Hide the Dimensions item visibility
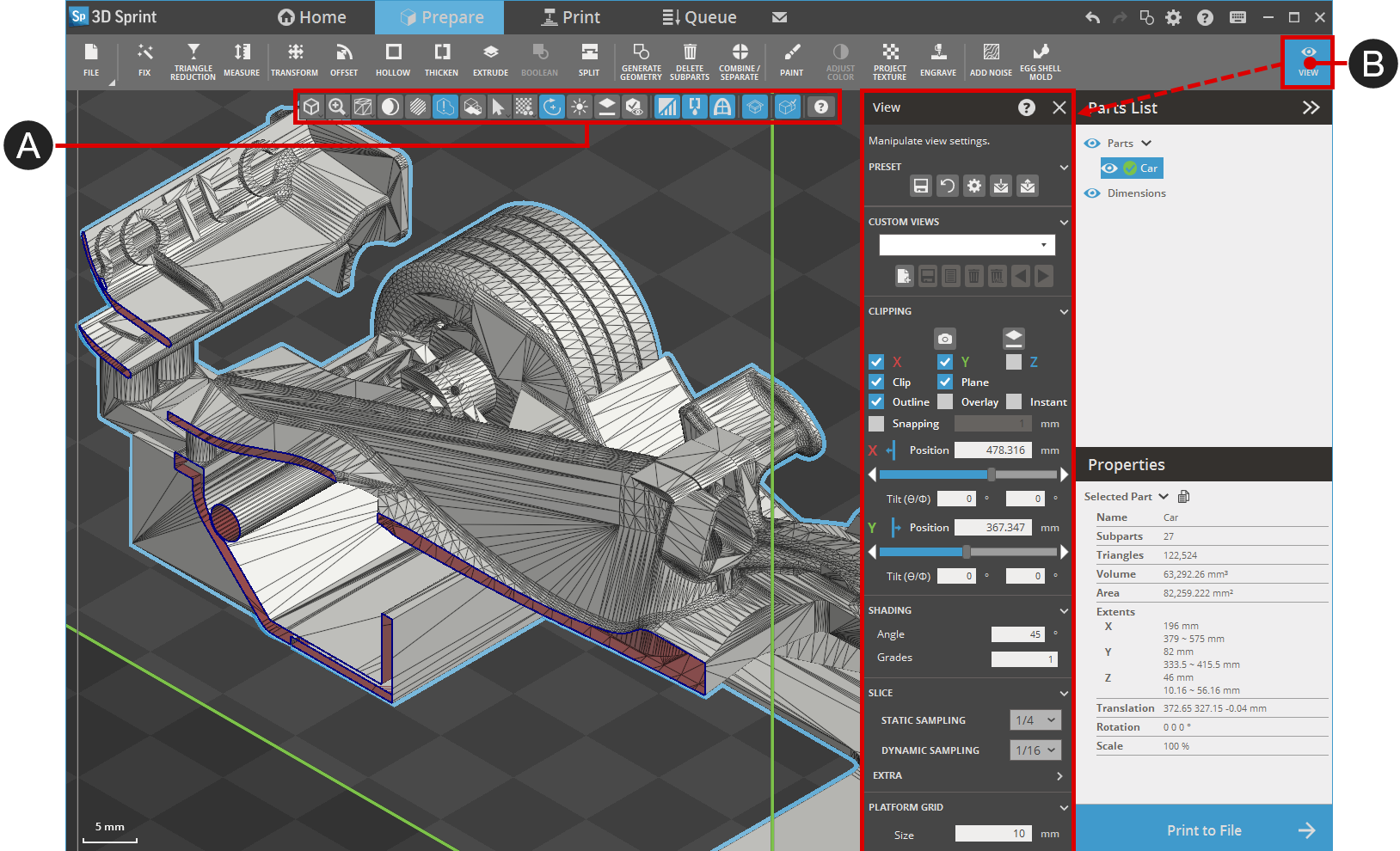Screen dimensions: 1400x851 point(1092,193)
